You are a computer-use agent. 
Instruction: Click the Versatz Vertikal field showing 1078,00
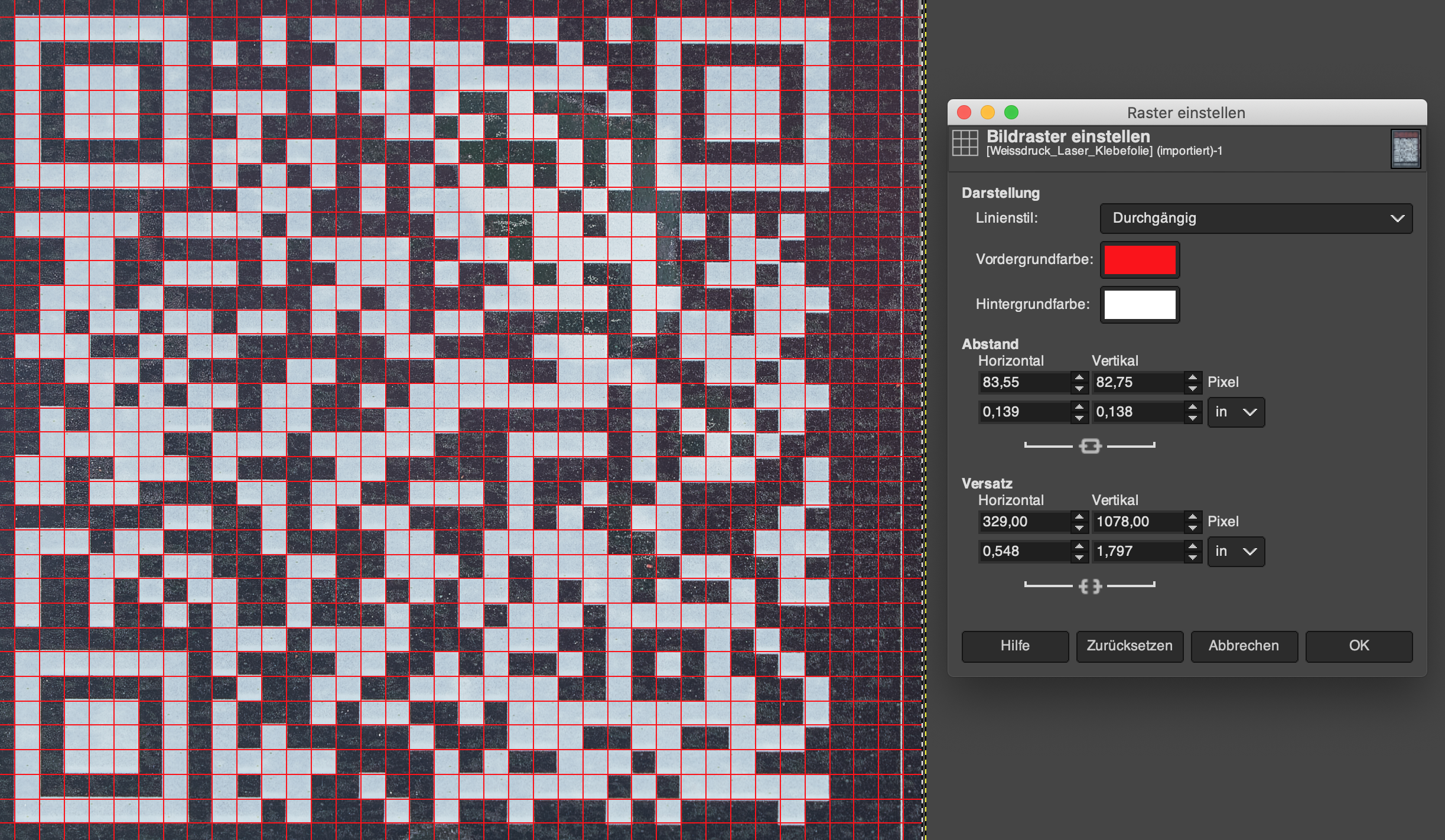[1137, 522]
